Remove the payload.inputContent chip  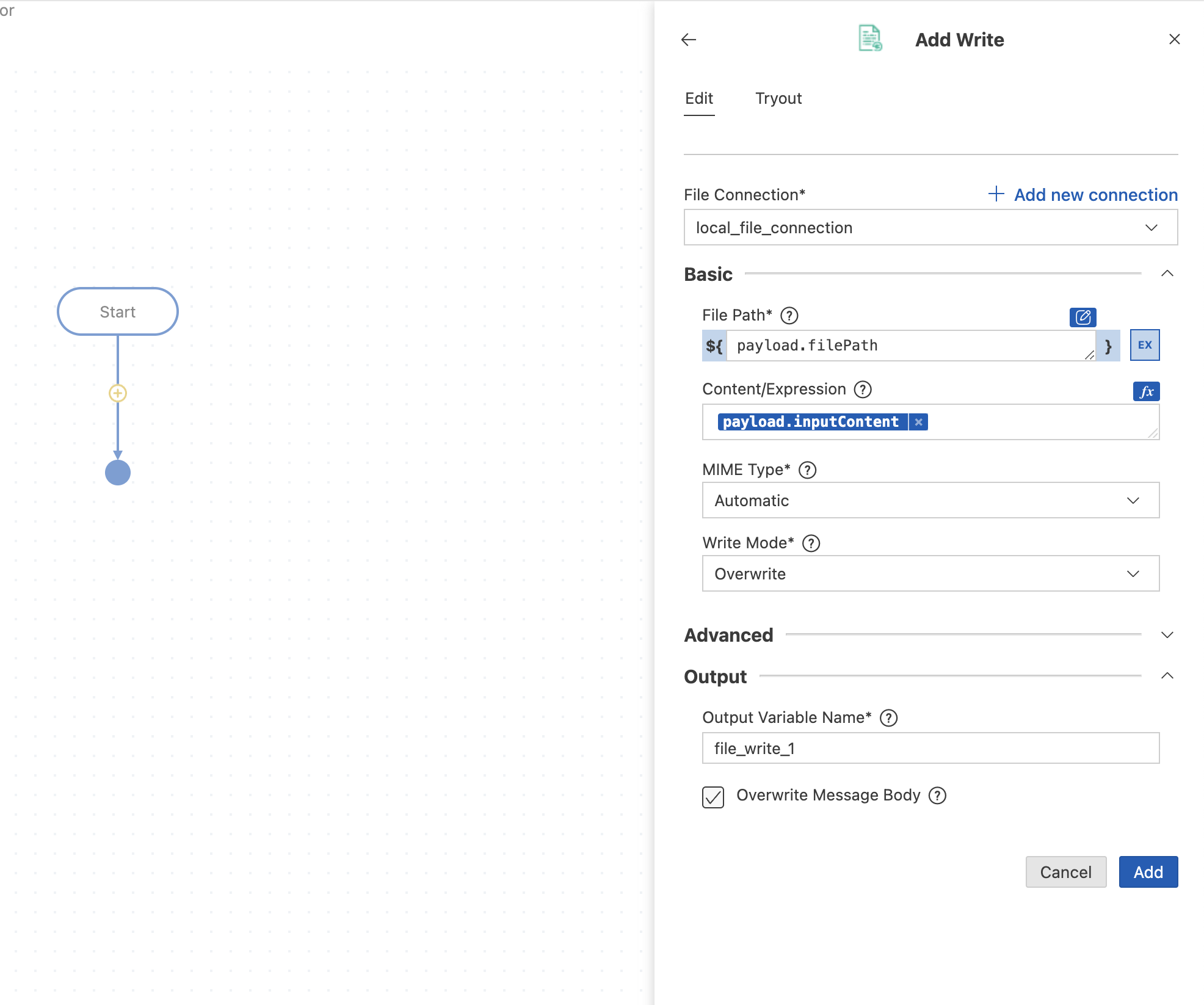(x=918, y=422)
